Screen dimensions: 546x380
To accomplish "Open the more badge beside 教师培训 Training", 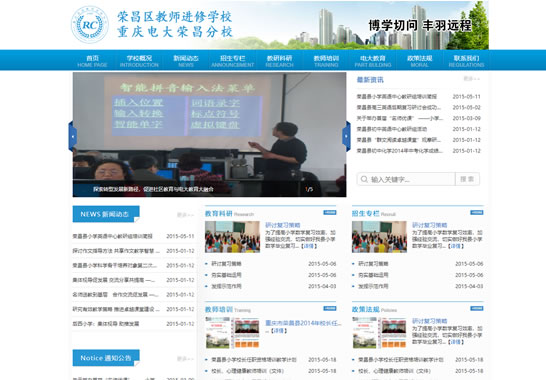I will (x=330, y=308).
